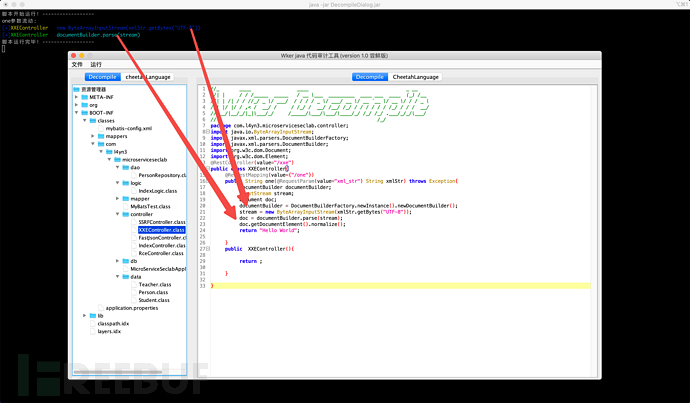Viewport: 690px width, 403px height.
Task: Expand the mapper tree node
Action: (x=117, y=199)
